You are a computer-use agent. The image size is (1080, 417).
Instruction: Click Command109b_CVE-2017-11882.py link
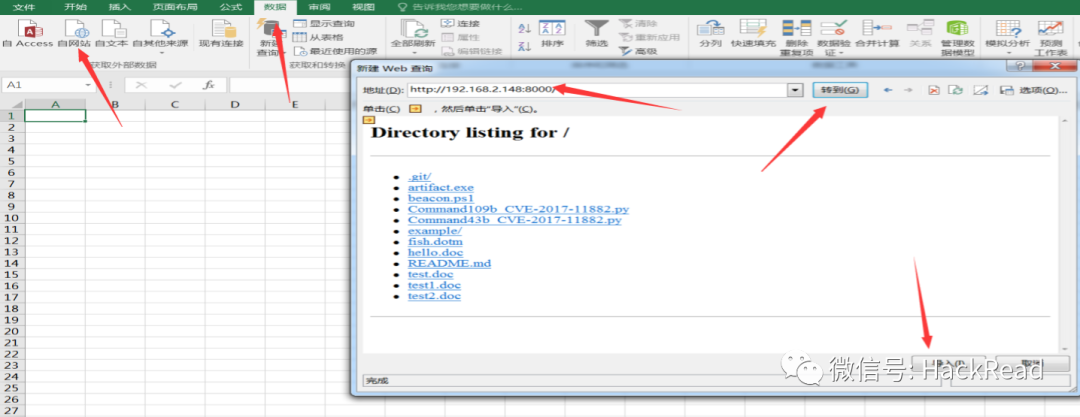(518, 209)
